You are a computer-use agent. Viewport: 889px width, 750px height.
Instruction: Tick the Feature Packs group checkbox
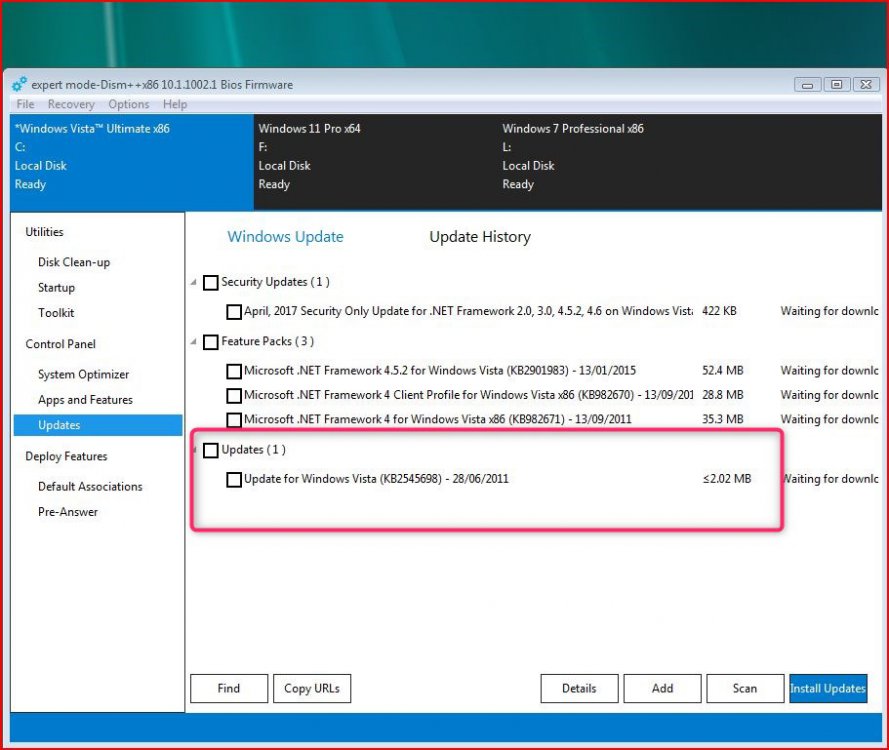pyautogui.click(x=210, y=342)
